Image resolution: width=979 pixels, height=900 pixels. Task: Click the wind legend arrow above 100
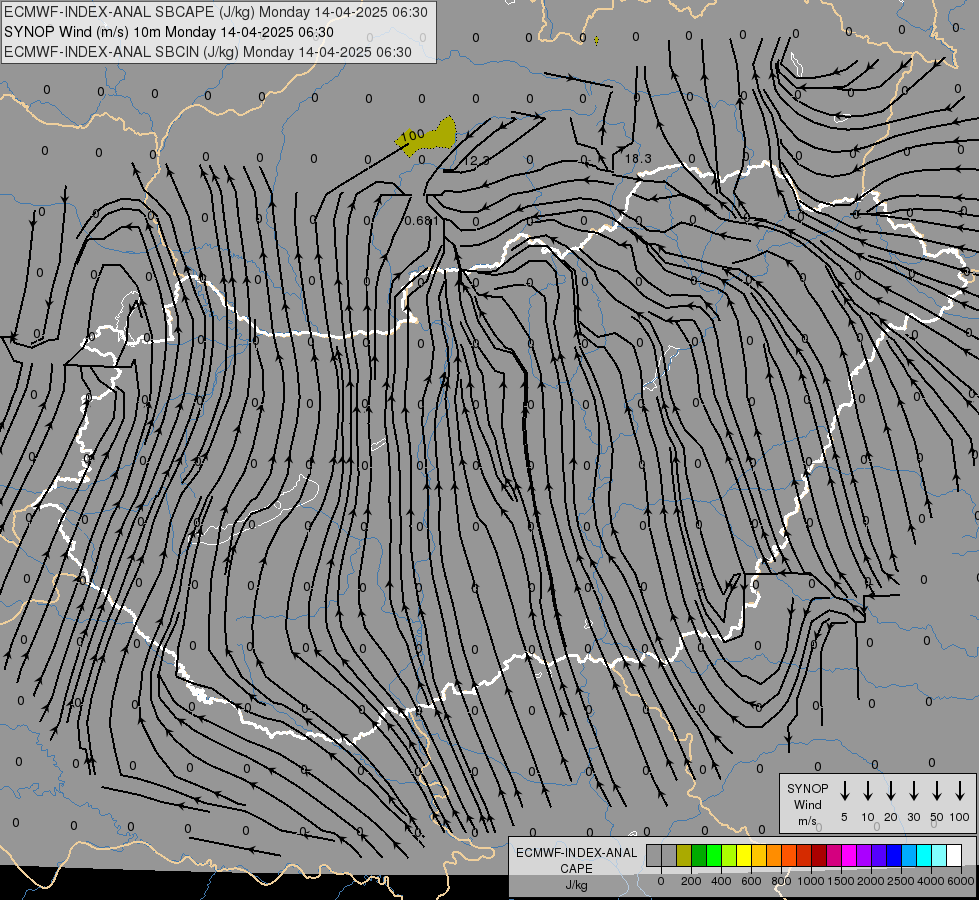tap(960, 791)
